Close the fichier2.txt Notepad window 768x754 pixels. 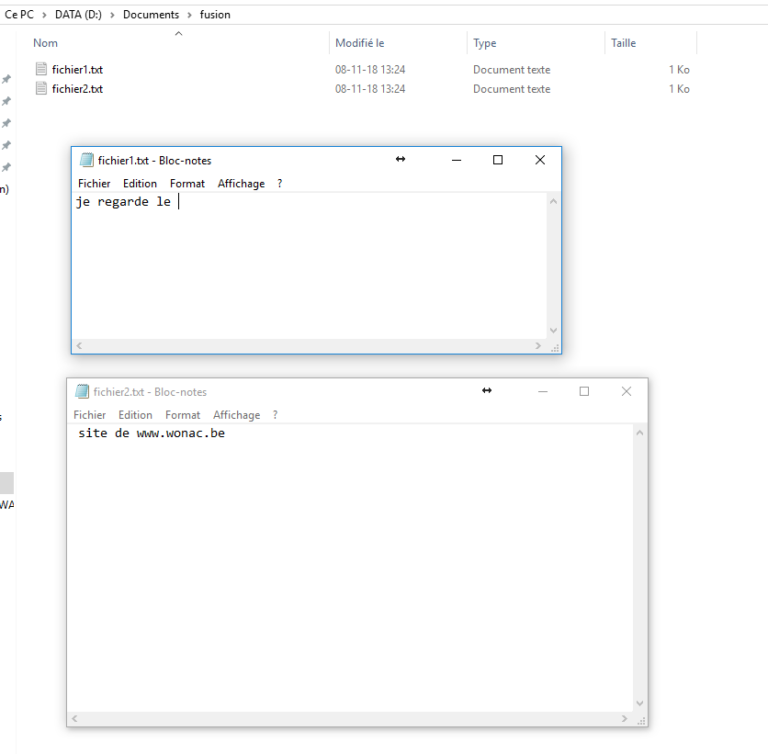(626, 392)
